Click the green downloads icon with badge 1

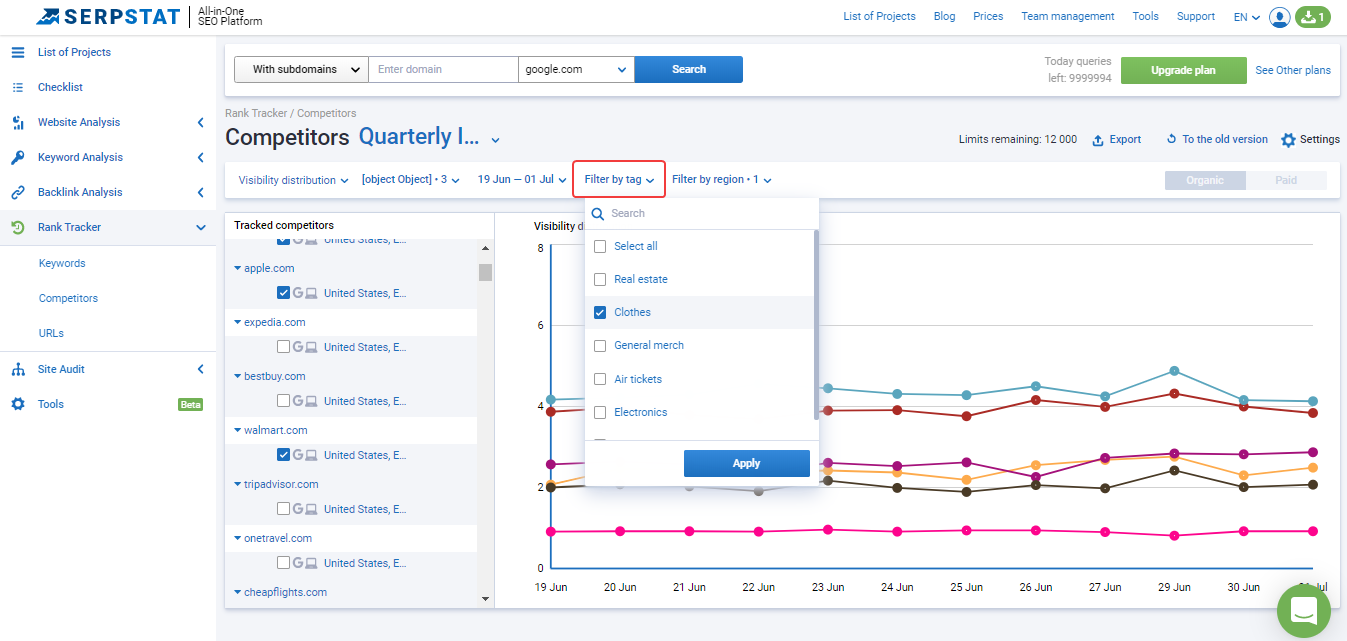(x=1313, y=17)
